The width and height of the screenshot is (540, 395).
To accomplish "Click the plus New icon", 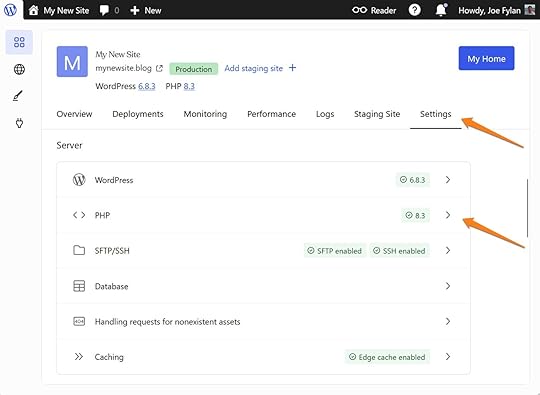I will (x=135, y=11).
